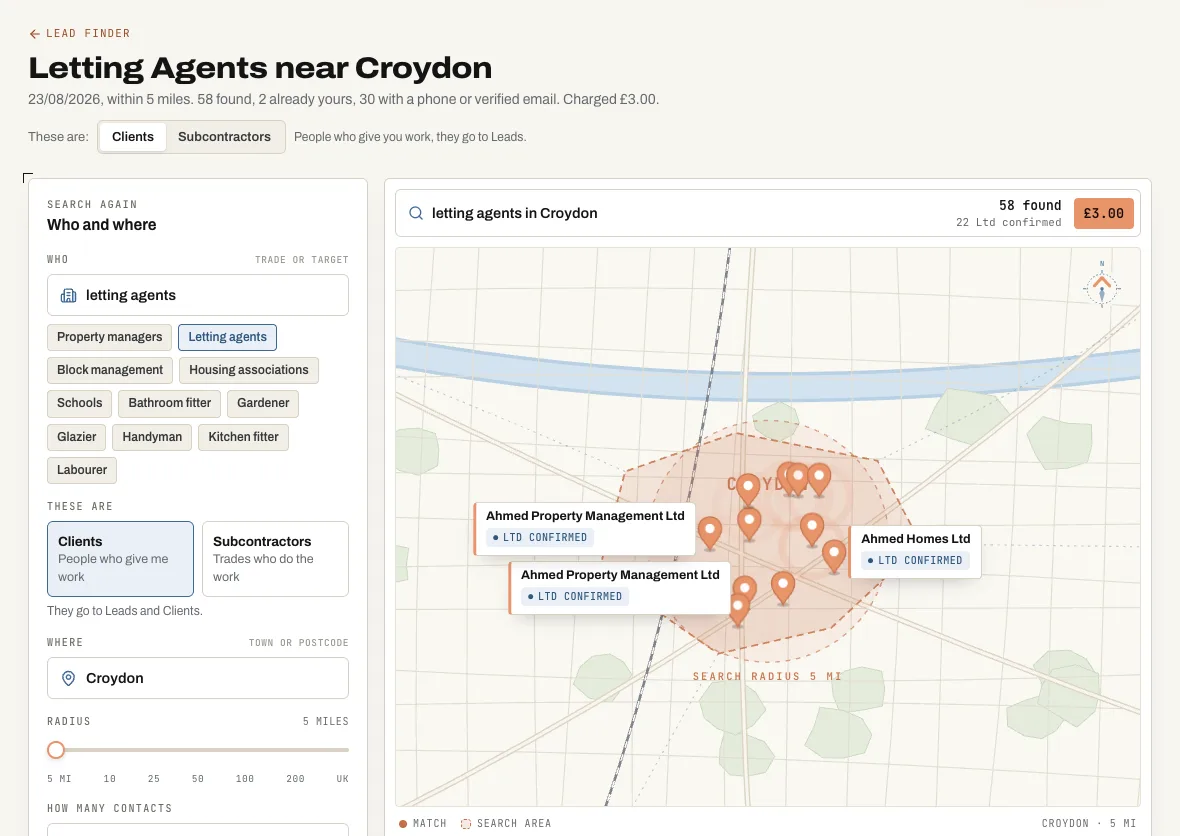Image resolution: width=1180 pixels, height=836 pixels.
Task: Select Subcontractors 'Trades who do the work' card
Action: tap(275, 559)
